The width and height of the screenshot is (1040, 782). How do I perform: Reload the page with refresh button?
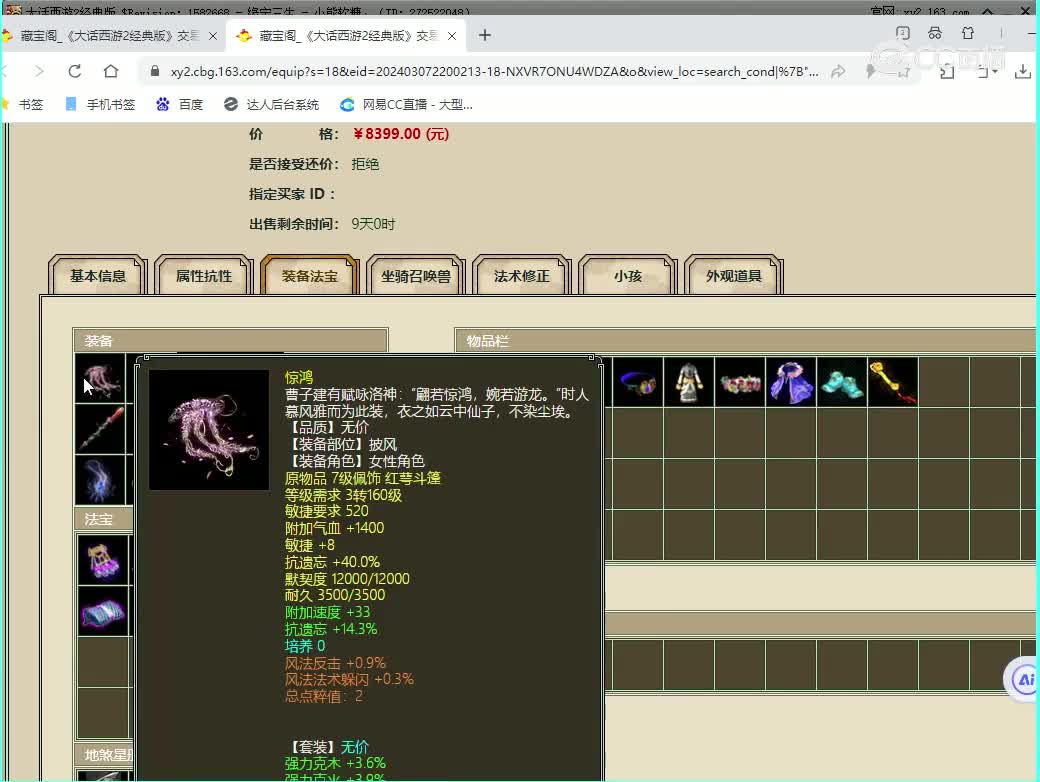click(x=74, y=71)
